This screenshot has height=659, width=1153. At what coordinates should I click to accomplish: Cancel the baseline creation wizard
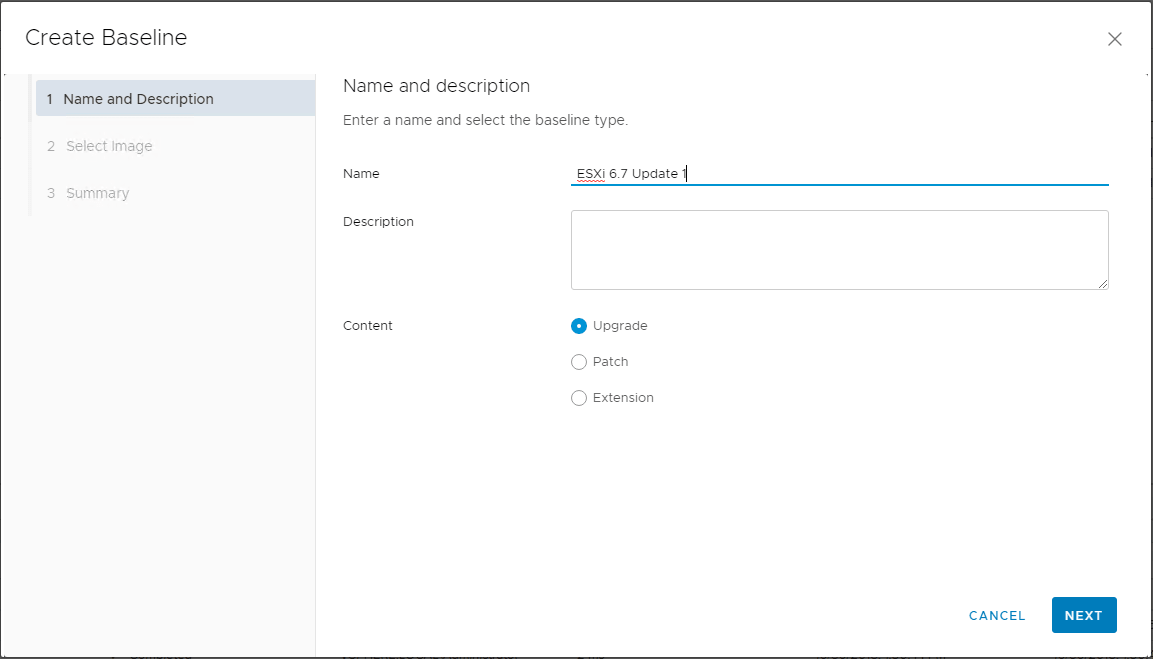coord(997,616)
